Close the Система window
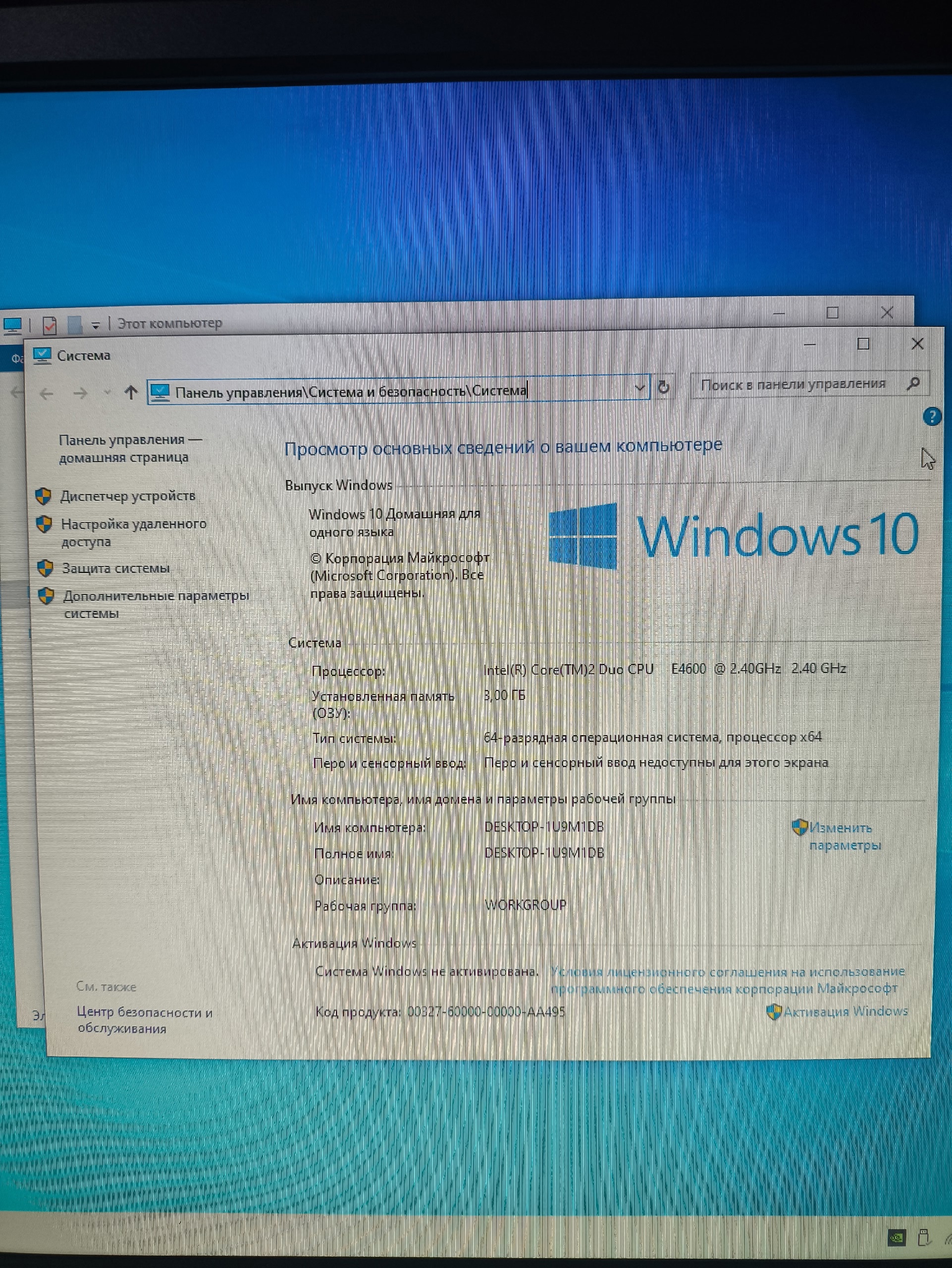The height and width of the screenshot is (1268, 952). click(x=917, y=343)
